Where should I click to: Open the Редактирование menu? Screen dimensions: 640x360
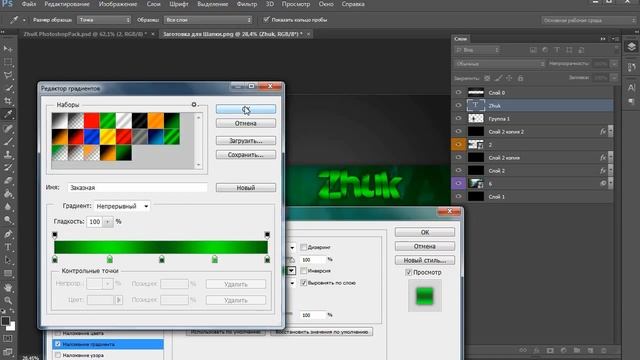pos(67,4)
